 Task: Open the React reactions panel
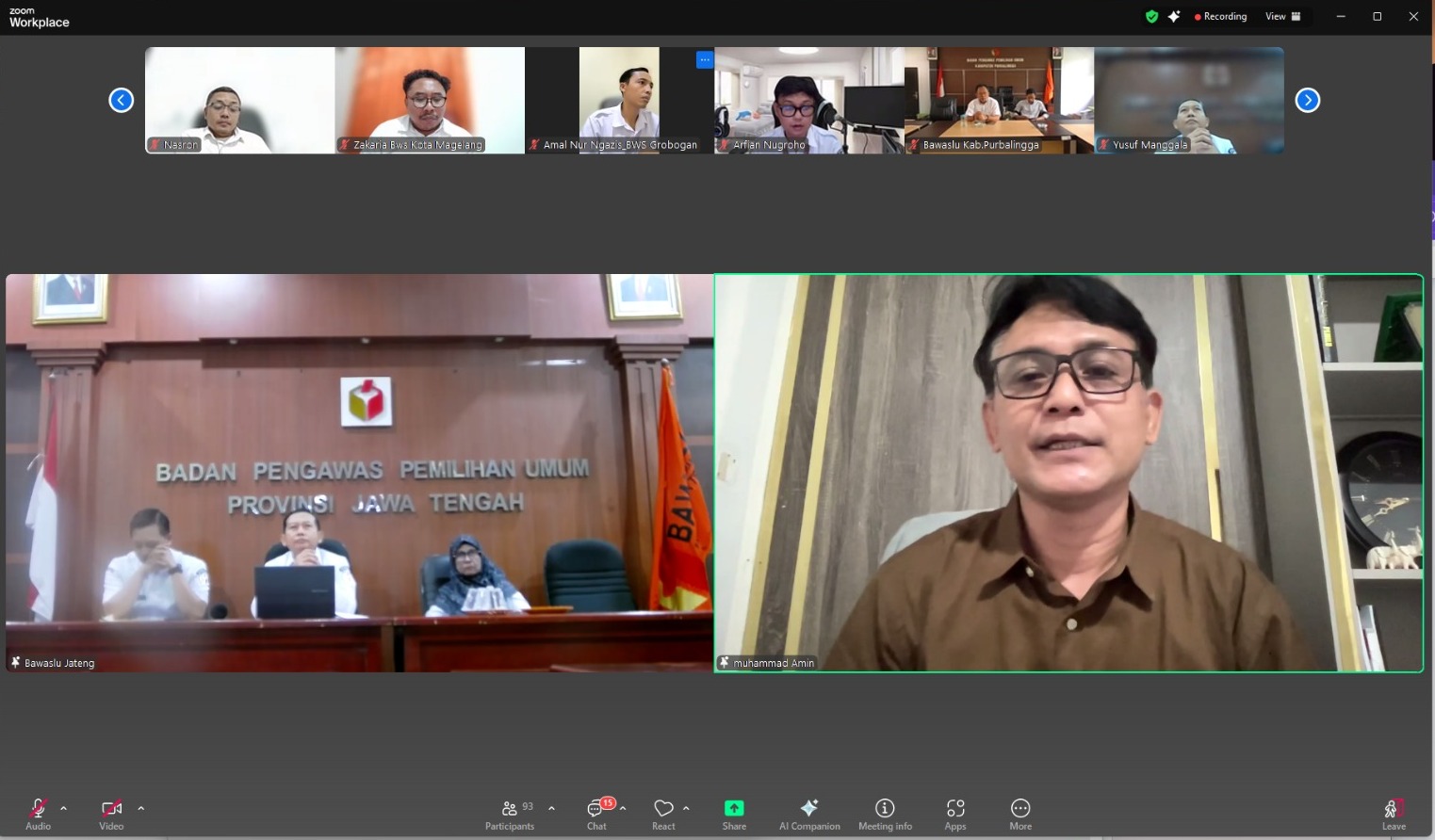coord(663,814)
